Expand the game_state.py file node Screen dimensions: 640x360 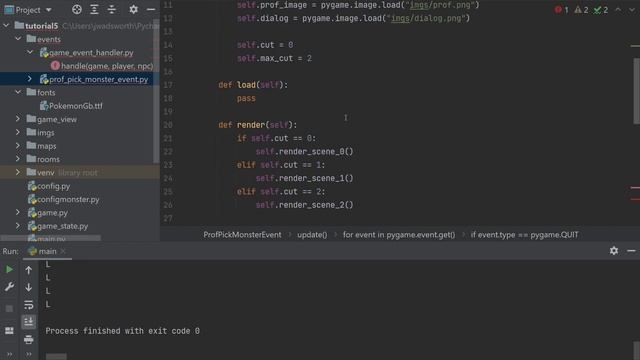[x=18, y=226]
